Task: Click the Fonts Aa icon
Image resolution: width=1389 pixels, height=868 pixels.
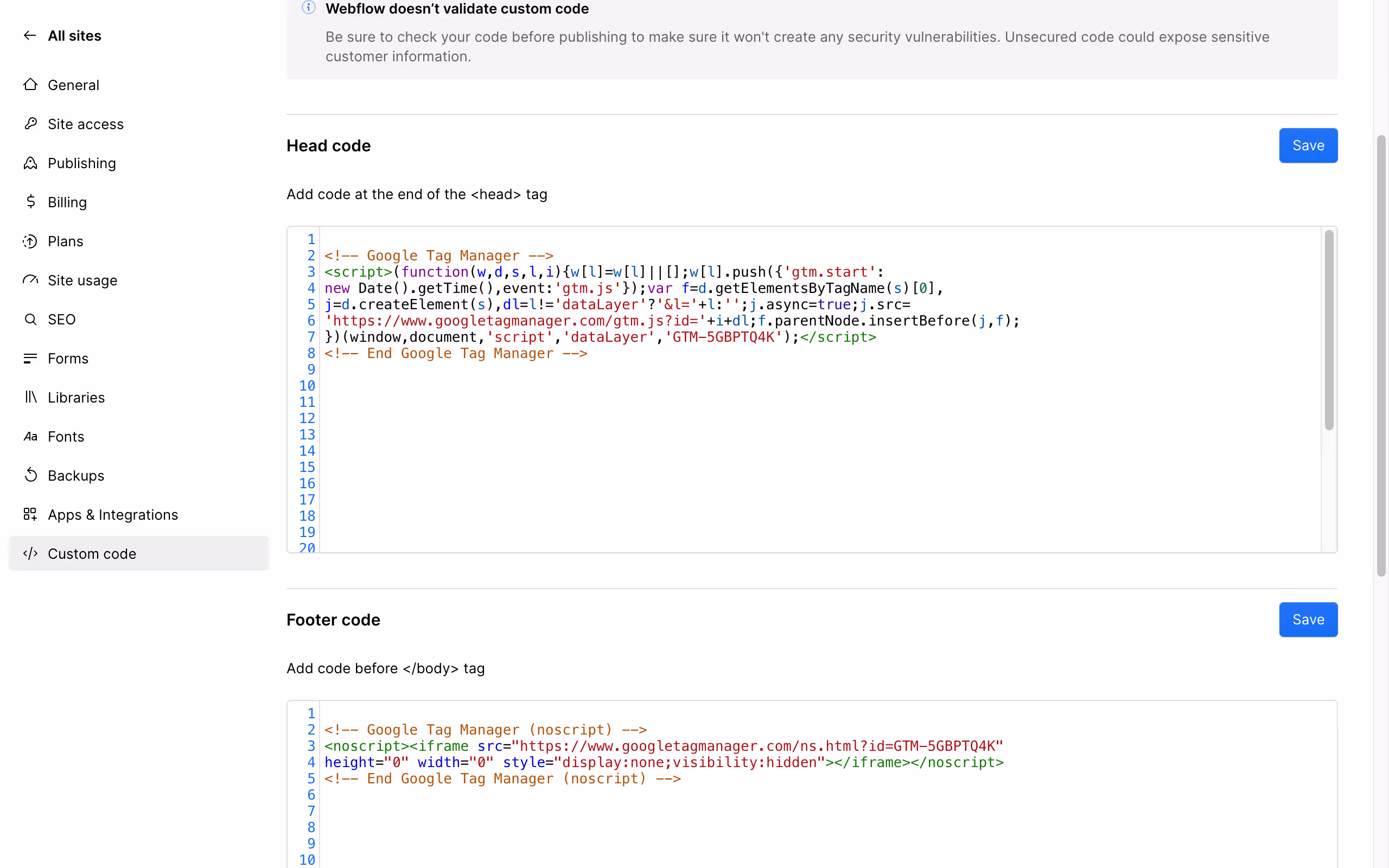Action: [x=30, y=436]
